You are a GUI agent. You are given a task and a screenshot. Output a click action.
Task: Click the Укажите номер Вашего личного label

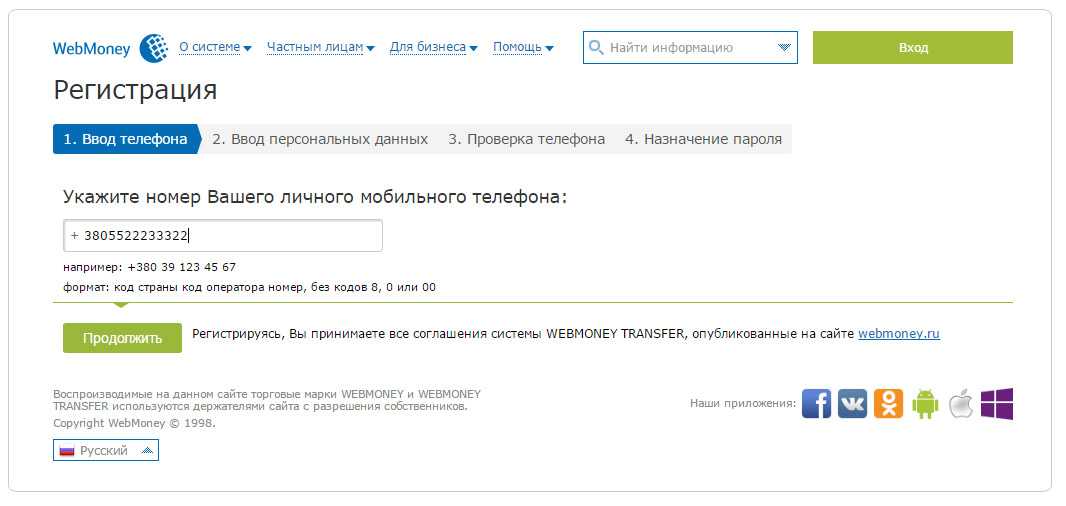pyautogui.click(x=315, y=198)
